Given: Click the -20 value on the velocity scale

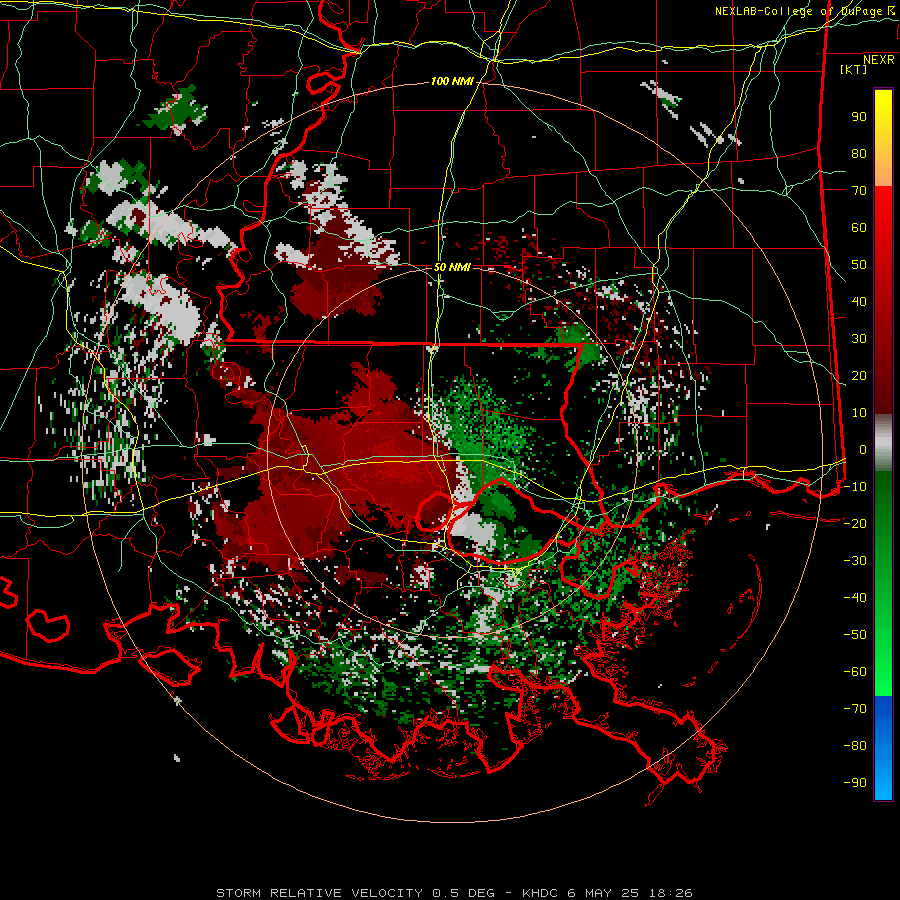Looking at the screenshot, I should click(x=855, y=524).
